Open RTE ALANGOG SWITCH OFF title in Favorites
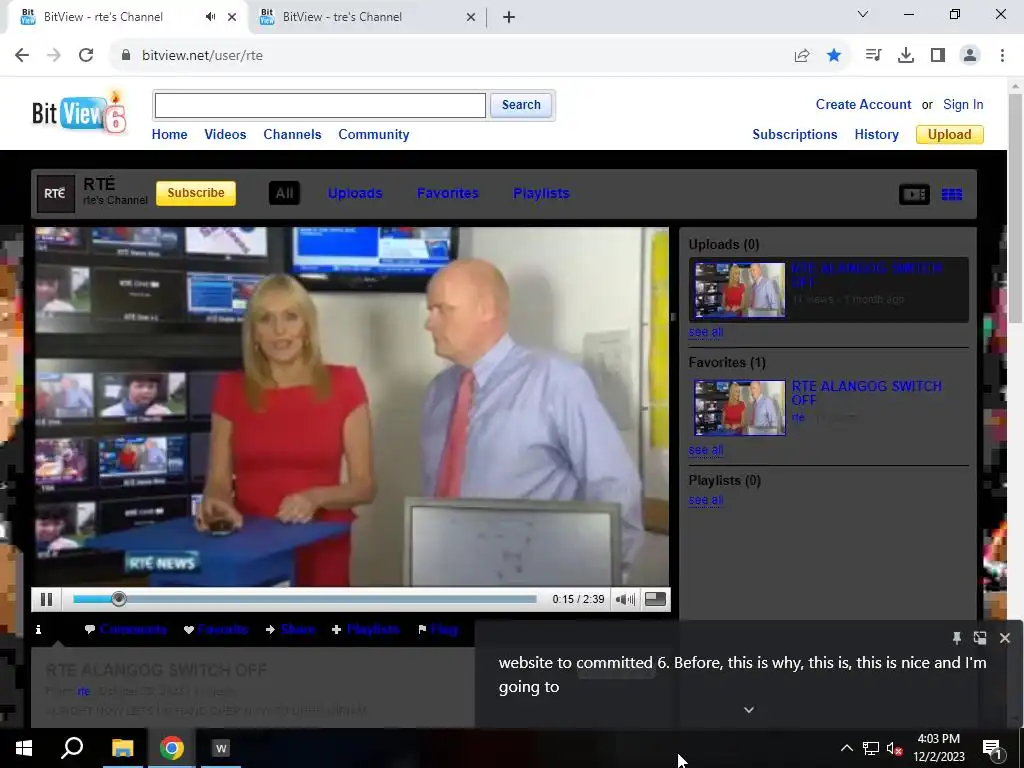 [x=866, y=392]
